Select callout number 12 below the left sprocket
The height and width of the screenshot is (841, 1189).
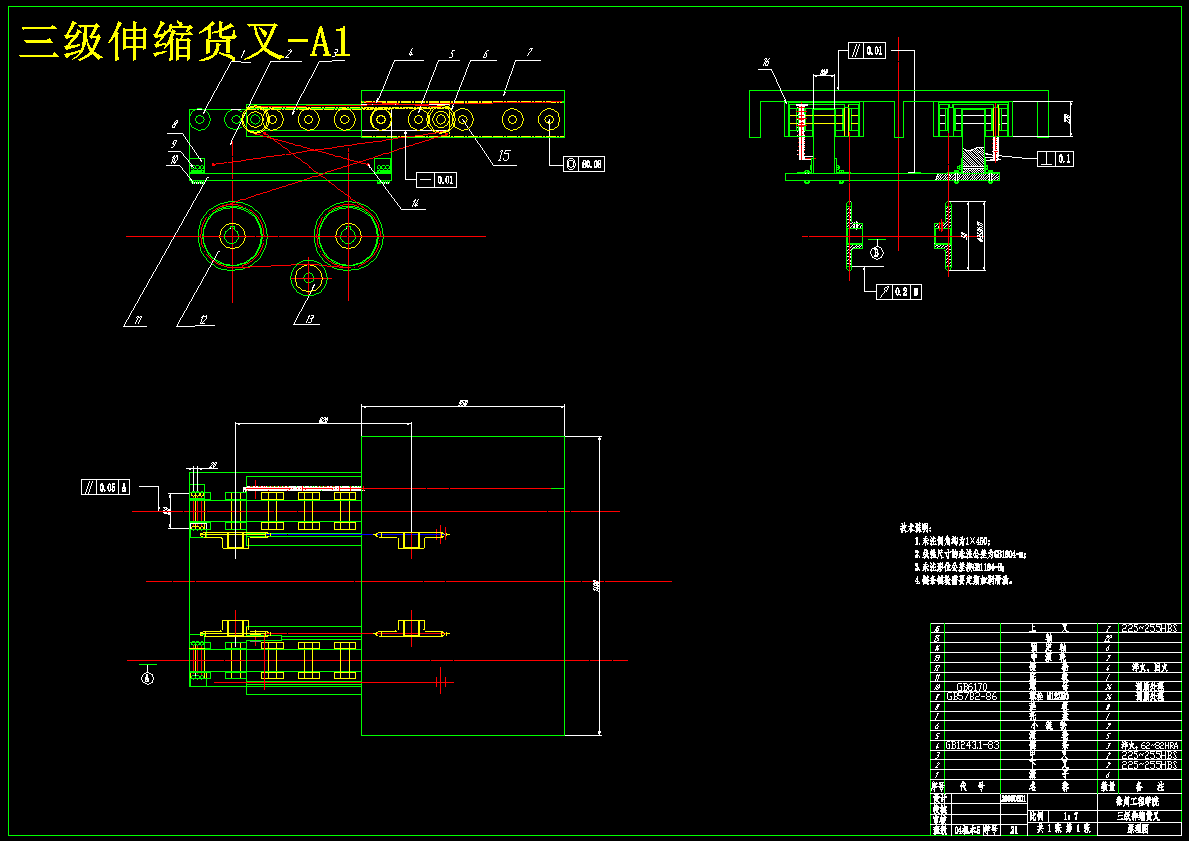[202, 321]
